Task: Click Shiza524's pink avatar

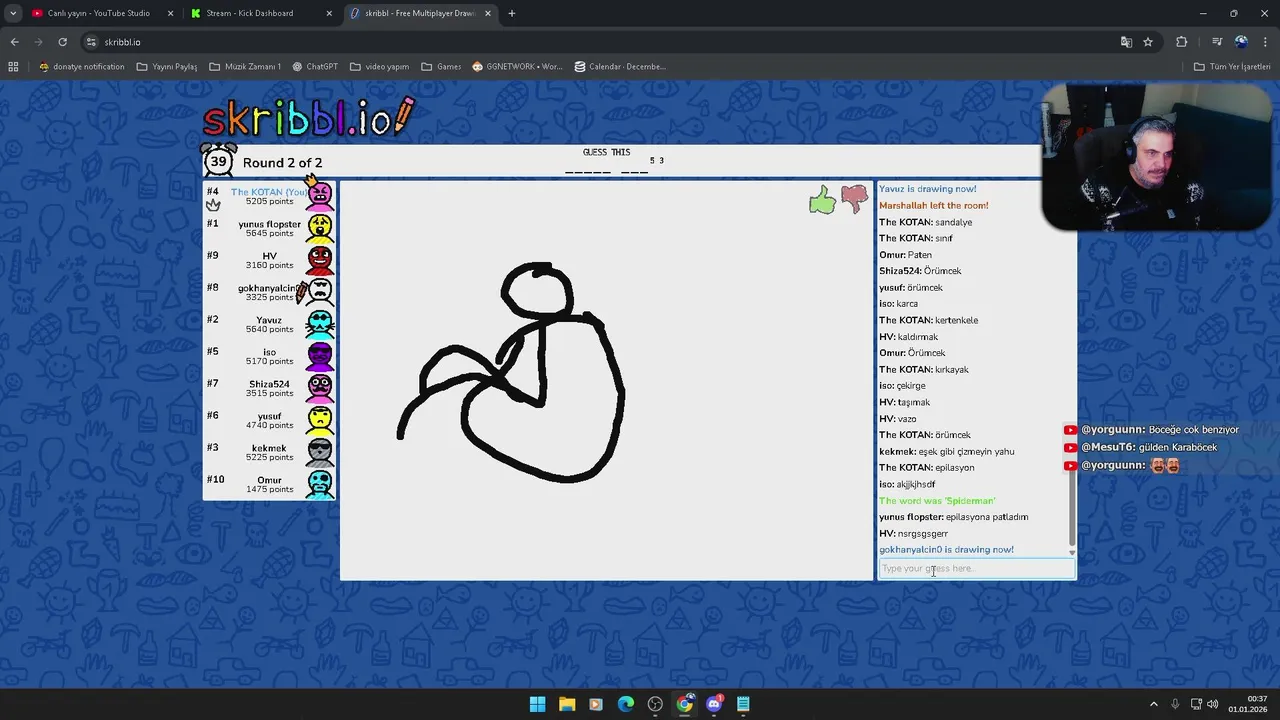Action: pos(320,388)
